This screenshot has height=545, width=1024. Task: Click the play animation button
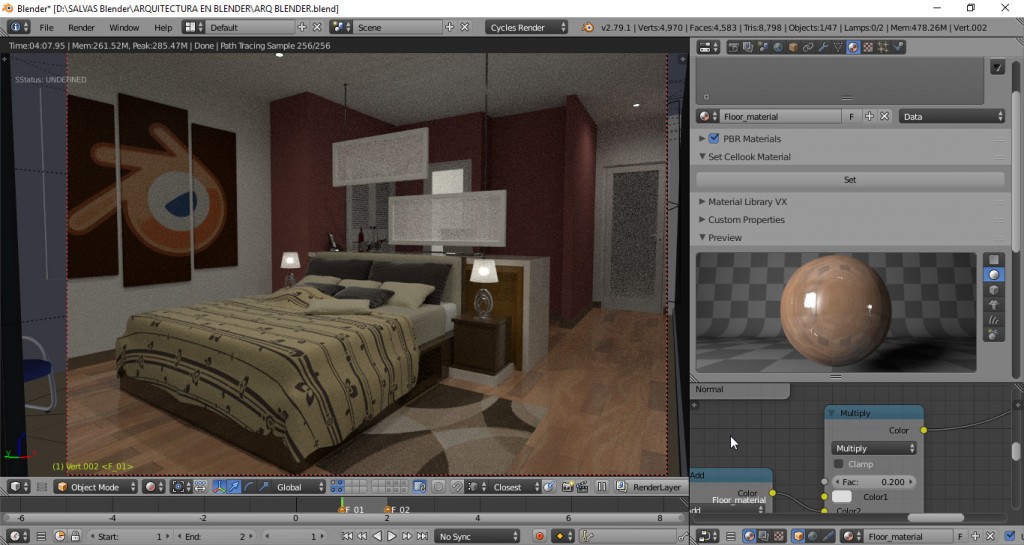point(391,537)
